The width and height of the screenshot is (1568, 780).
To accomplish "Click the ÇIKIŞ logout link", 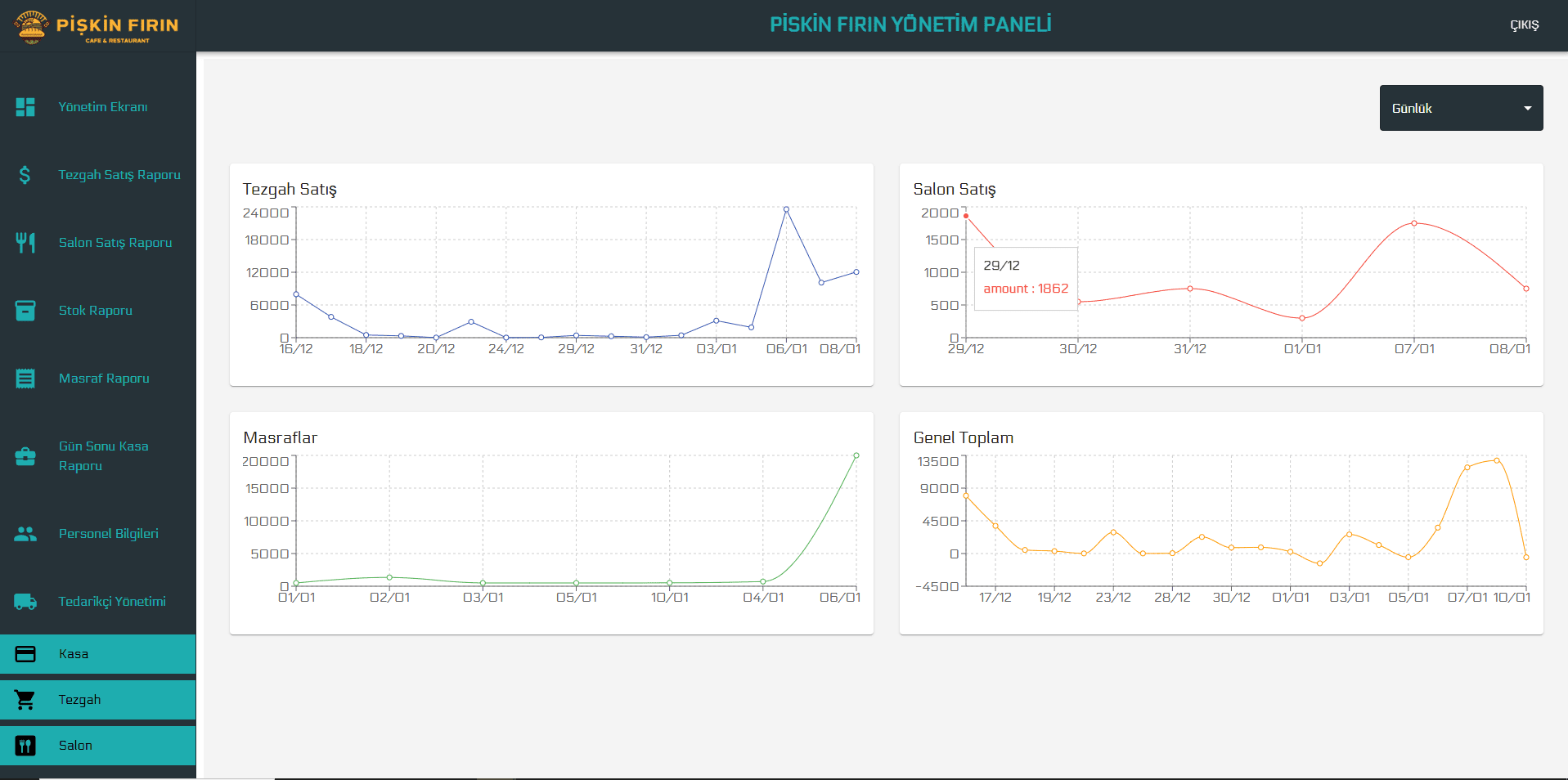I will click(x=1524, y=25).
